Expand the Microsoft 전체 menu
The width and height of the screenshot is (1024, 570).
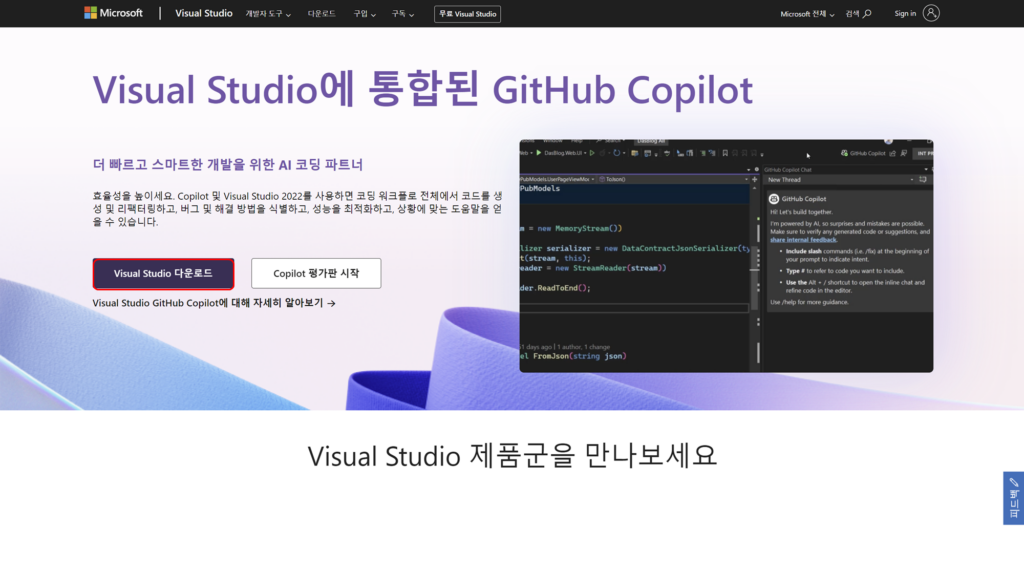[x=807, y=14]
